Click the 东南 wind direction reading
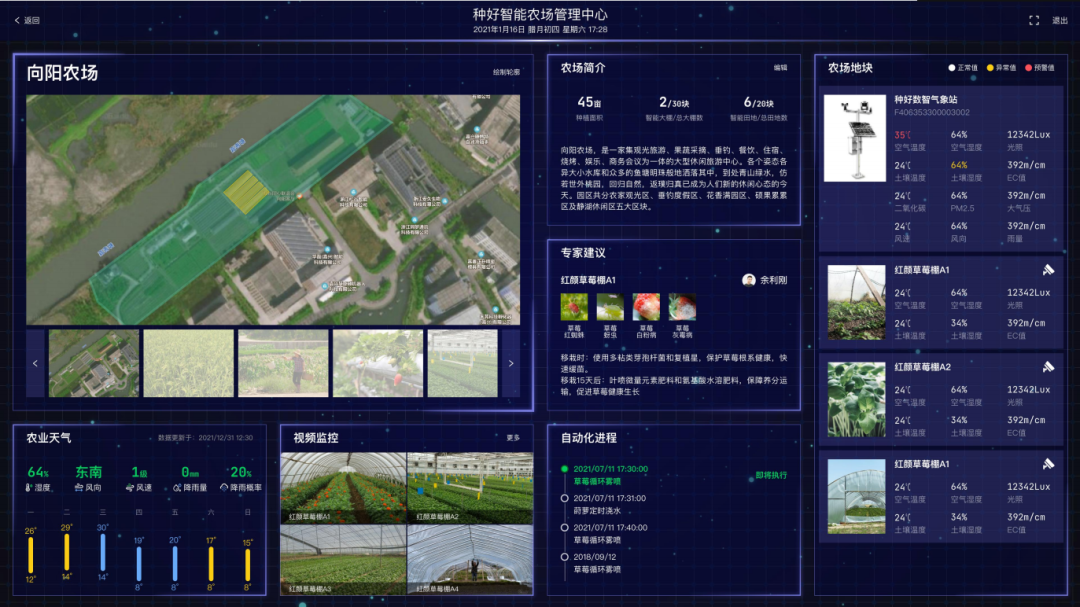The image size is (1080, 607). click(89, 473)
